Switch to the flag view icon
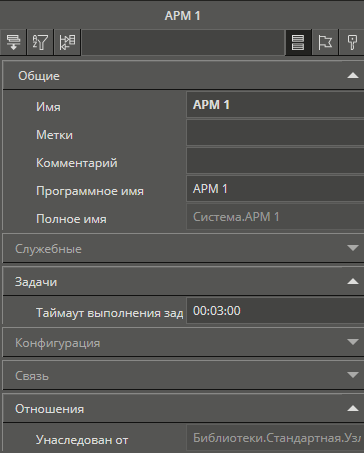The height and width of the screenshot is (453, 364). pos(325,42)
